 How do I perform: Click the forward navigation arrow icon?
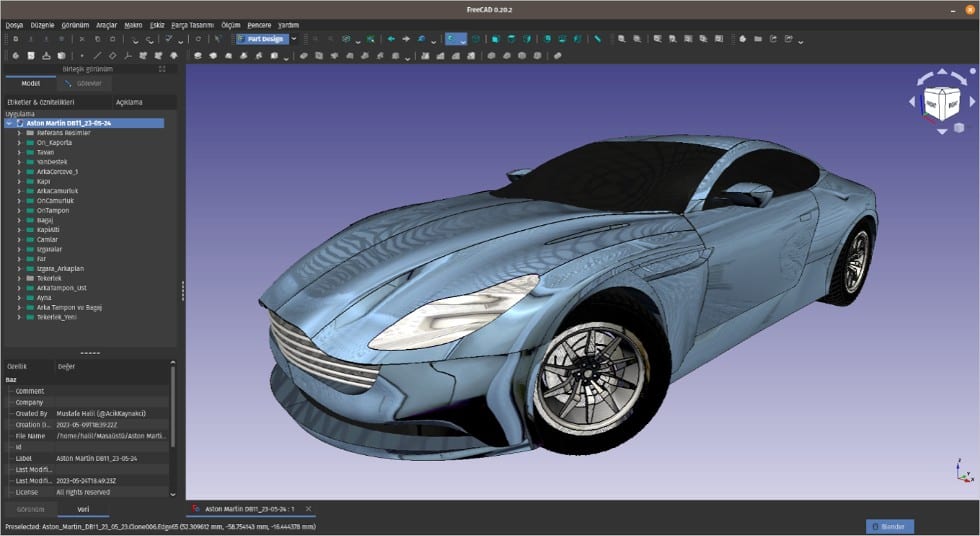click(406, 39)
